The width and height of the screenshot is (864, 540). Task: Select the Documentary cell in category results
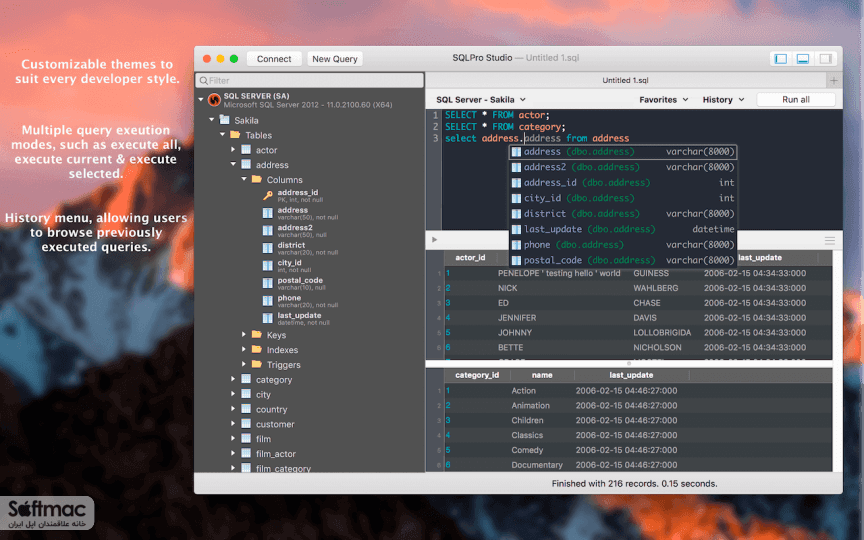tap(537, 465)
